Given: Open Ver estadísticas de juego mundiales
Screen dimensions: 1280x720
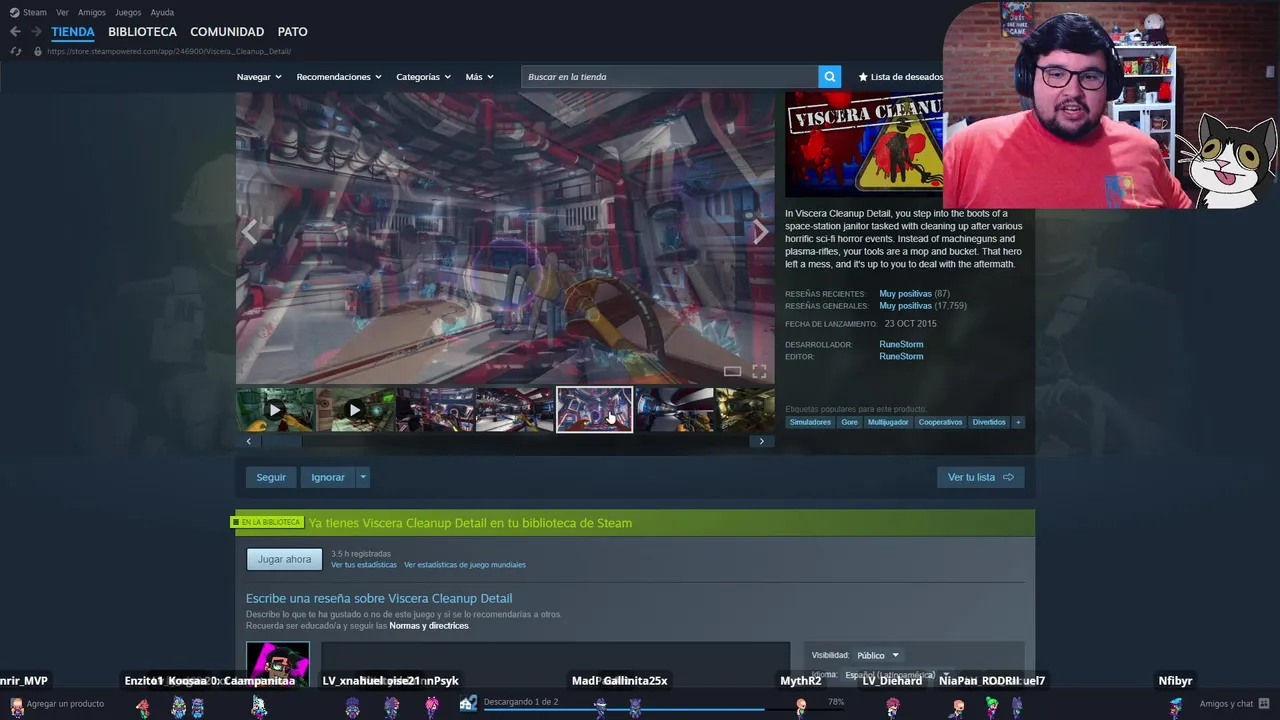Looking at the screenshot, I should pos(465,565).
